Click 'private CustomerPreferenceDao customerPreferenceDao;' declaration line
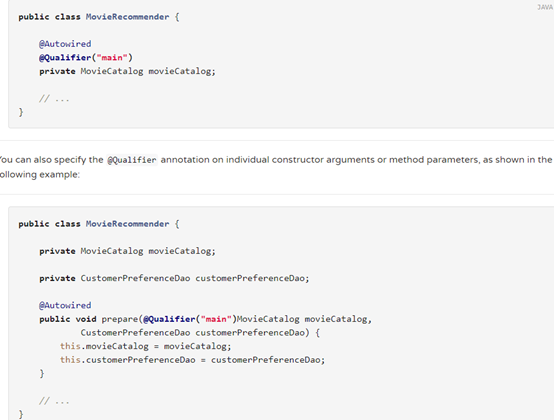 [174, 278]
